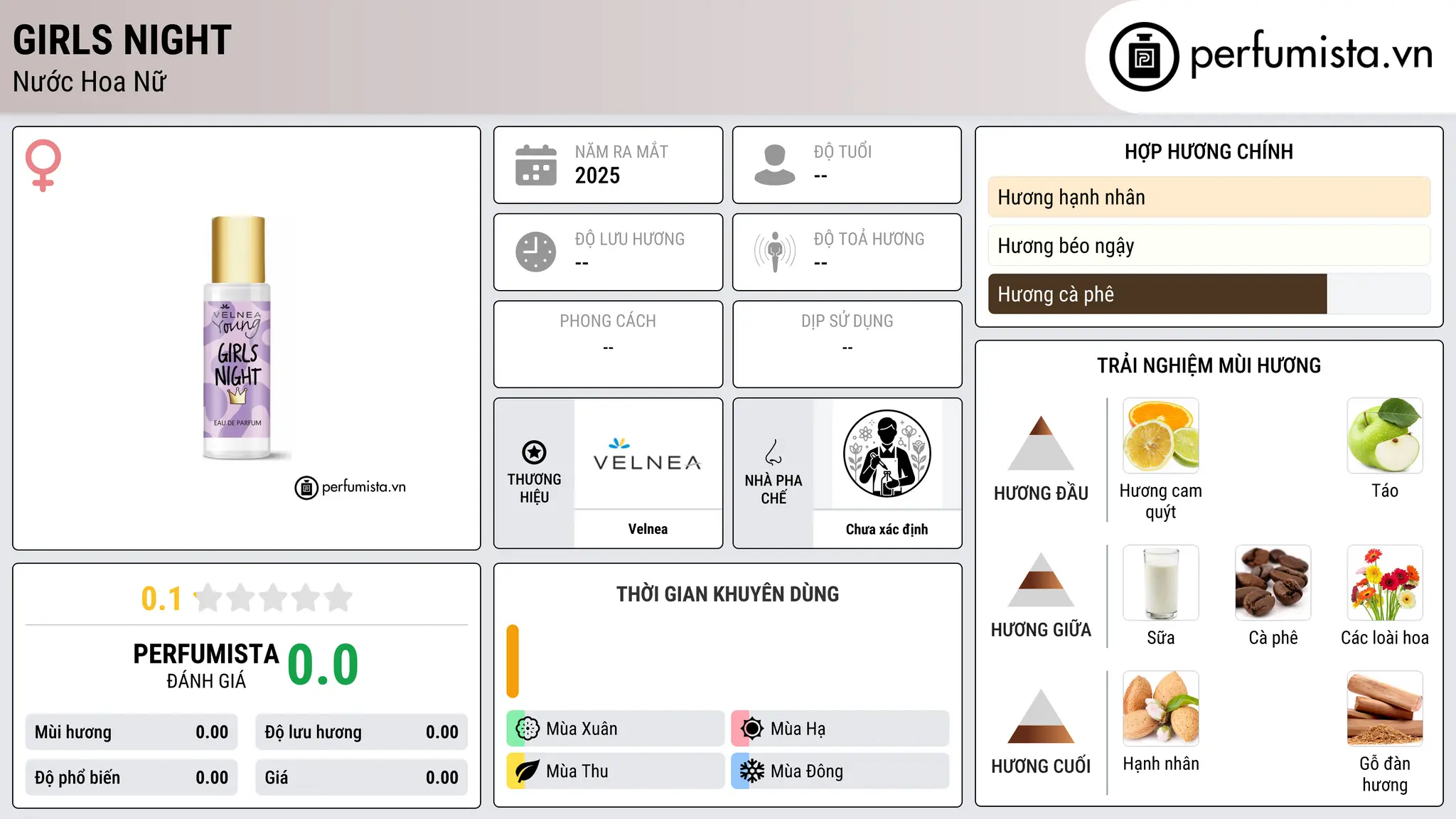Click the Mùa Hạ sun icon

[752, 729]
